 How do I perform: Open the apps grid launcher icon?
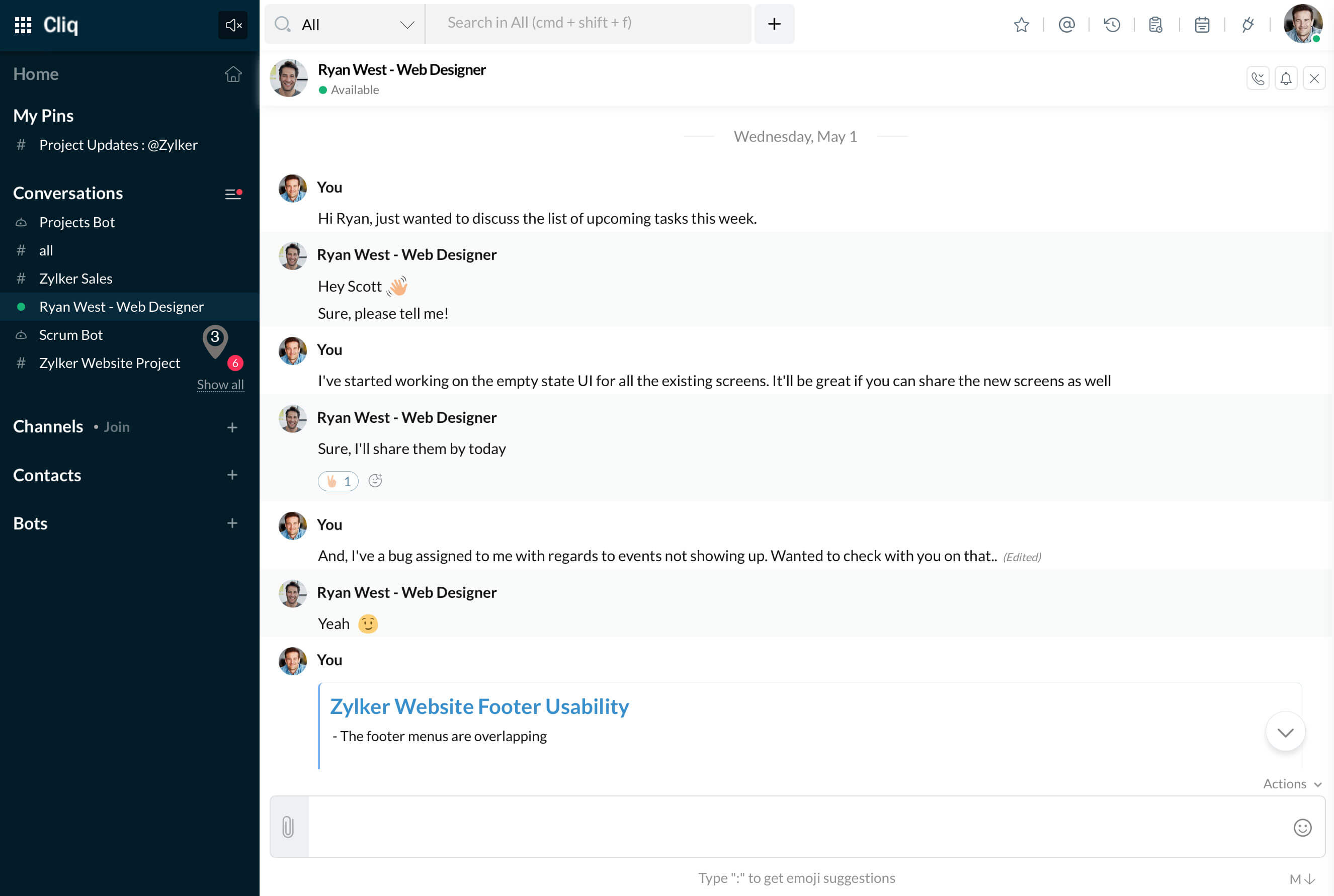click(23, 25)
